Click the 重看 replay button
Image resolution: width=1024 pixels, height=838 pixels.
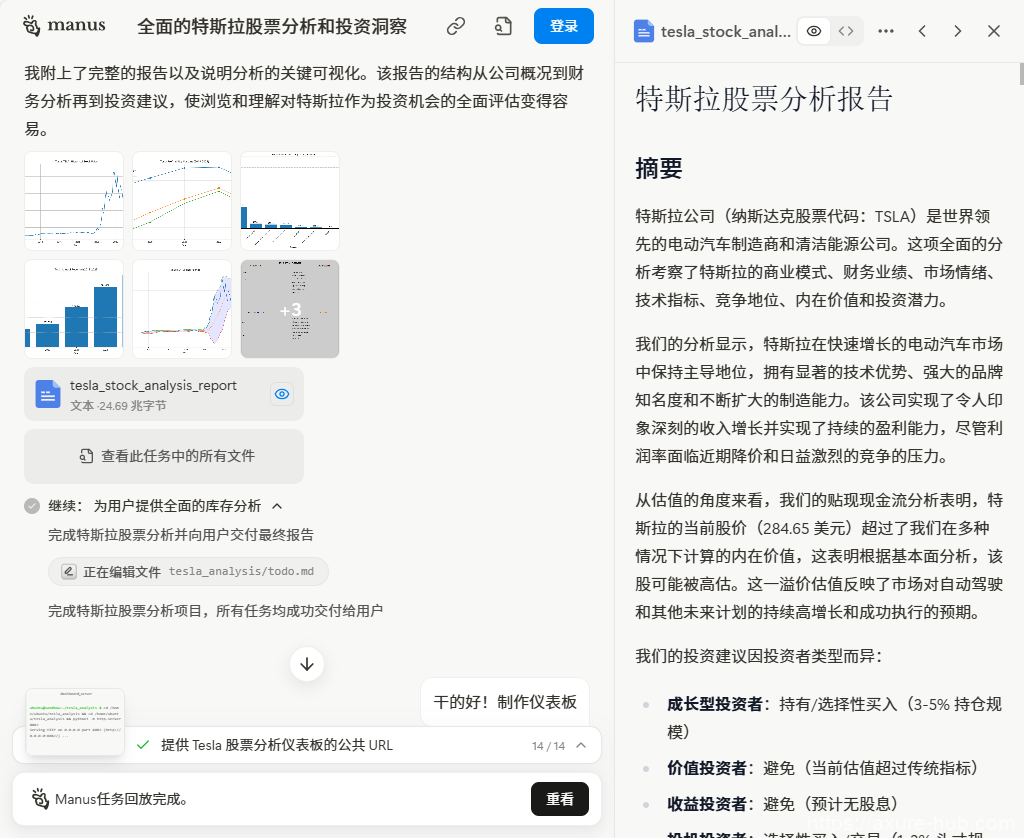560,799
